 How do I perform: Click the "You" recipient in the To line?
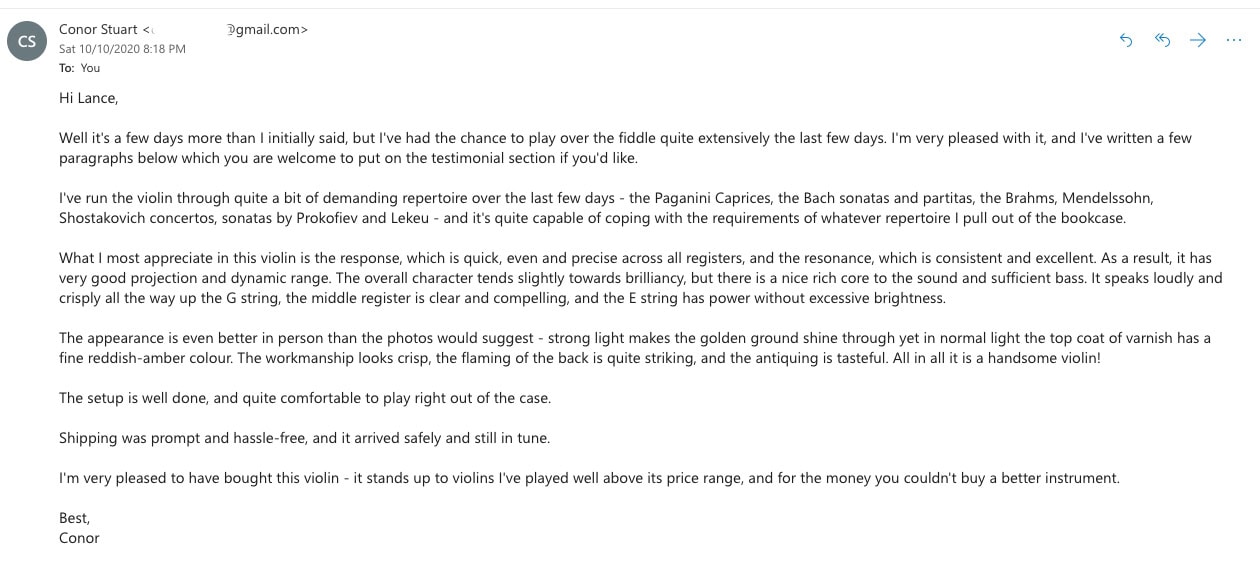click(x=91, y=68)
